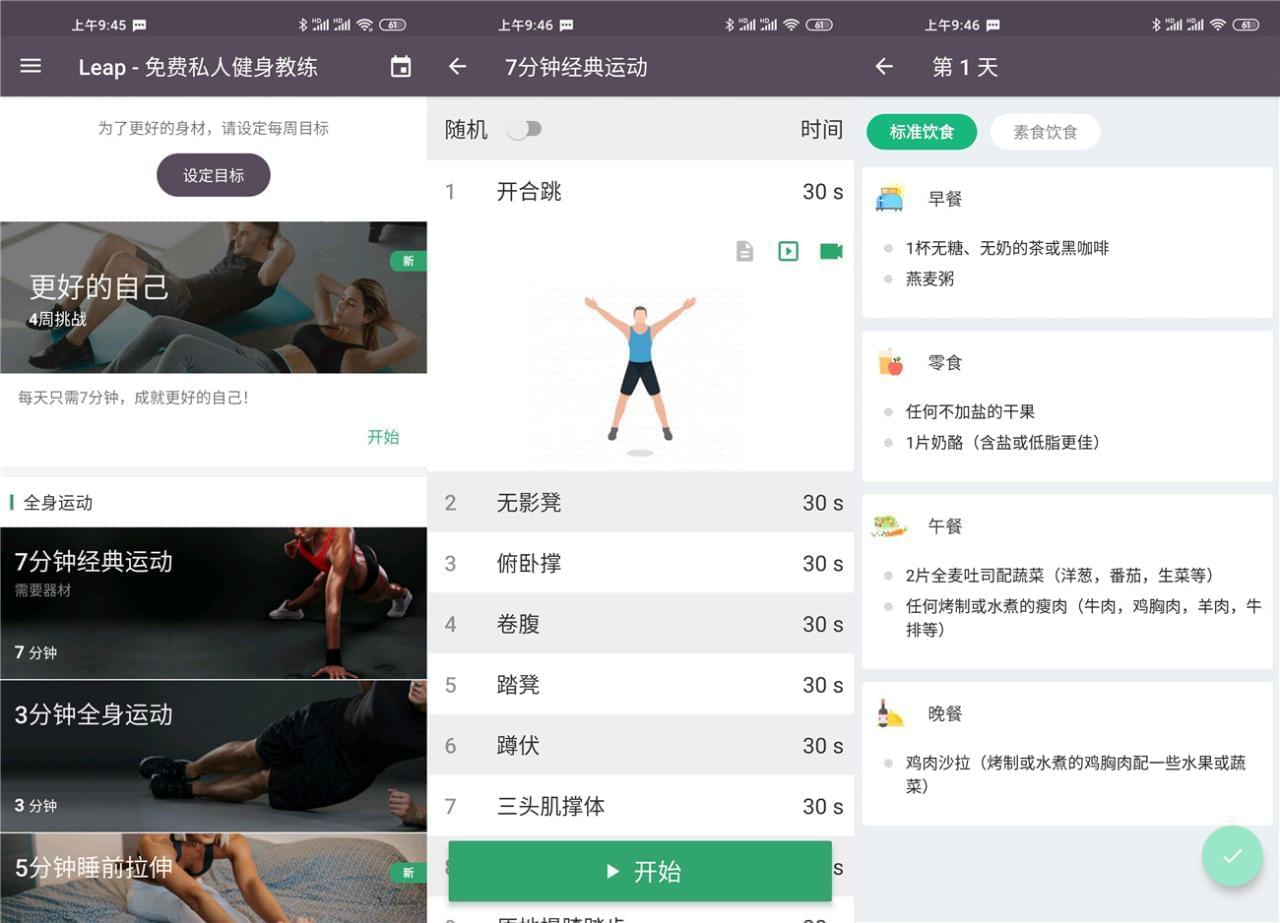Go back from 第 1 天 screen
This screenshot has height=923, width=1280.
pyautogui.click(x=884, y=67)
